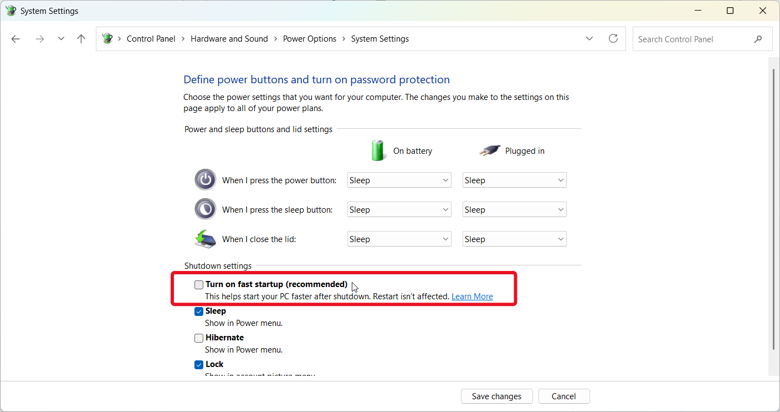Click 'When I close the lid:' label
Screen dimensions: 780x412
259,239
